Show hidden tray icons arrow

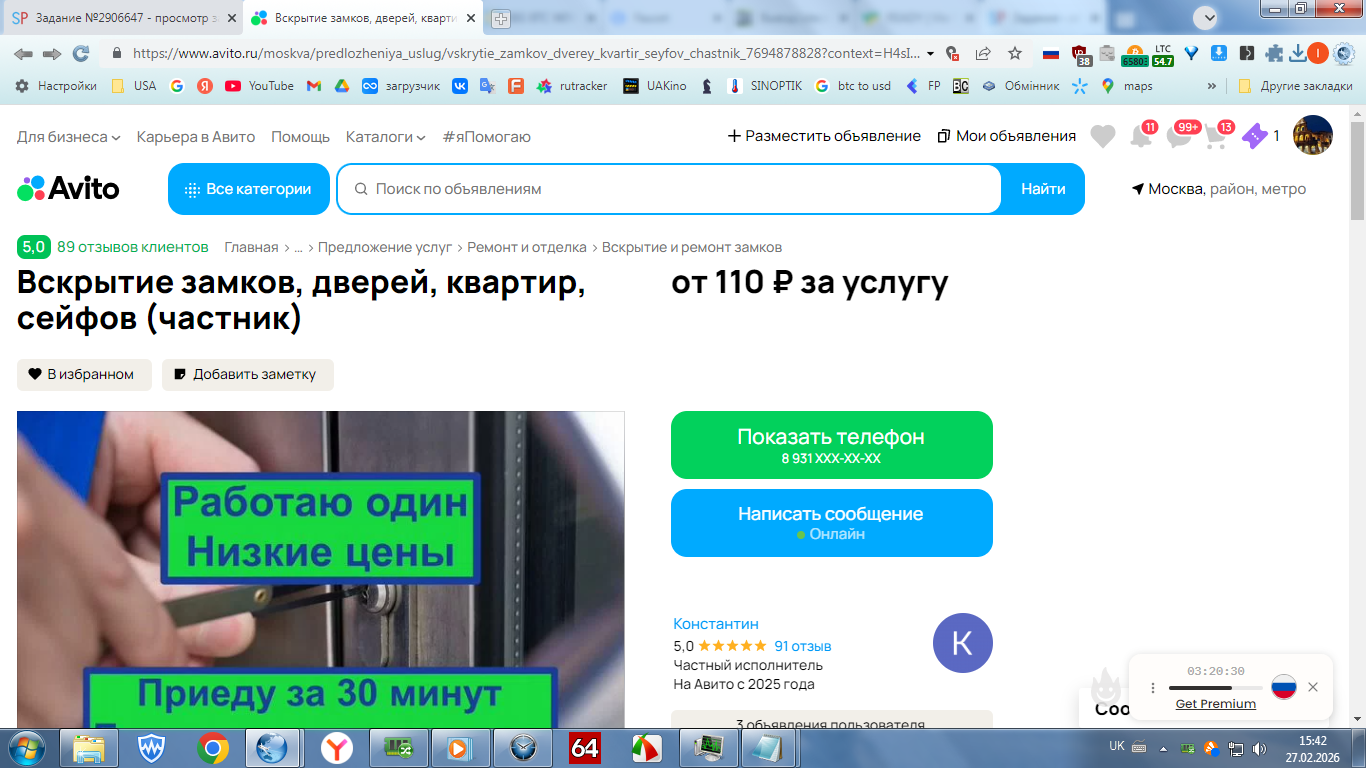pyautogui.click(x=1162, y=747)
